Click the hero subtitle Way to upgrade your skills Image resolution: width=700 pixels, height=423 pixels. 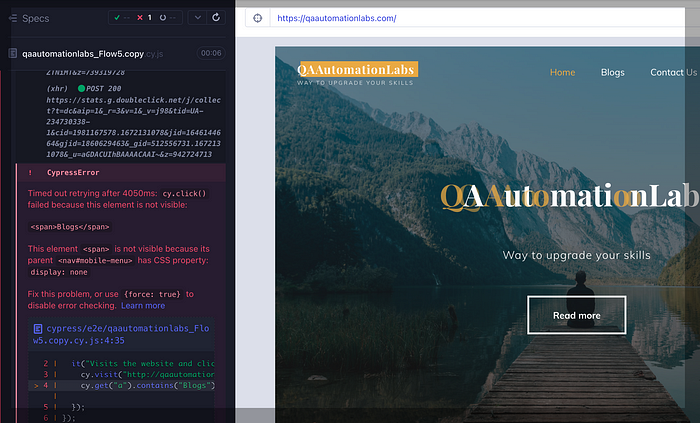click(576, 255)
